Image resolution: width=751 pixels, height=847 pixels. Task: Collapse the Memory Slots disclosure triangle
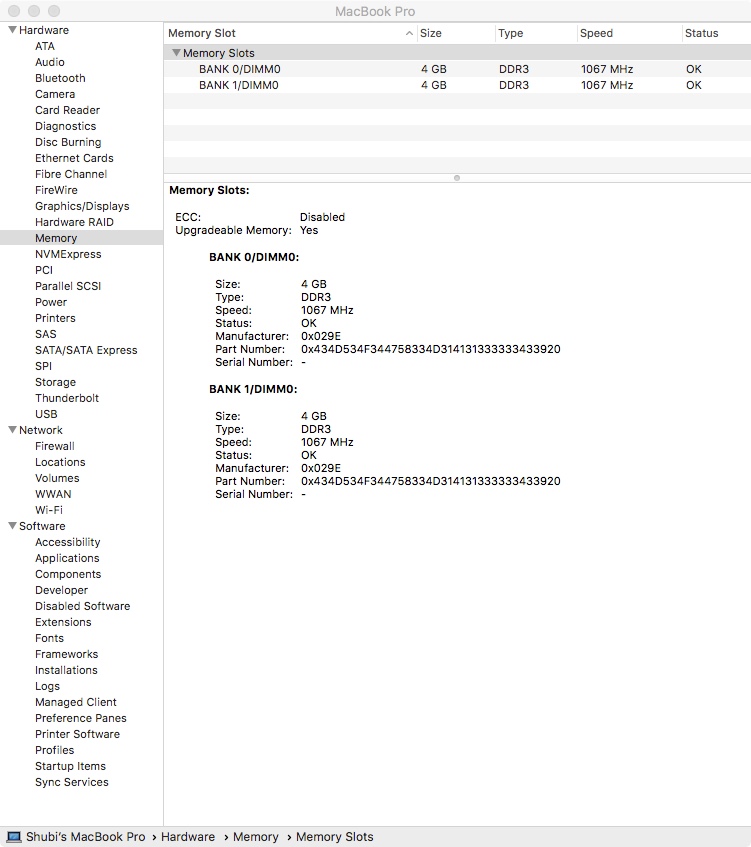pyautogui.click(x=176, y=52)
